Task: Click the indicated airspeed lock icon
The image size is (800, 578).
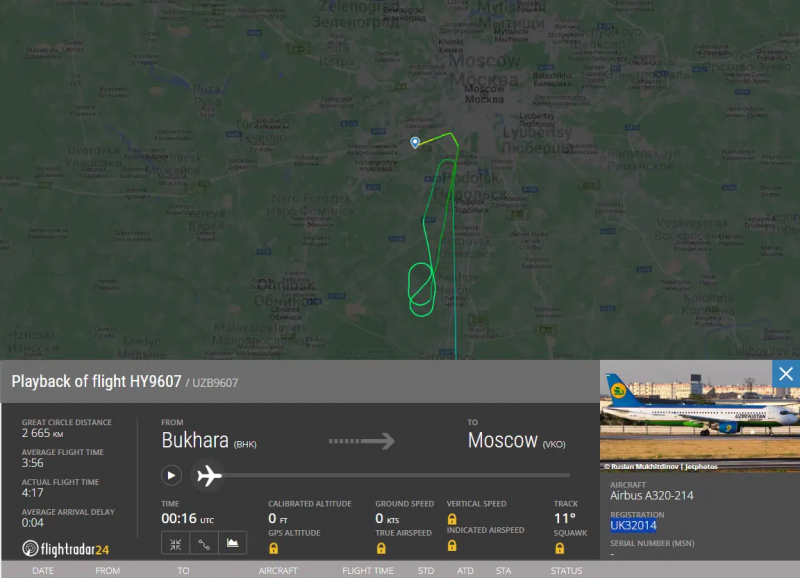Action: point(452,546)
